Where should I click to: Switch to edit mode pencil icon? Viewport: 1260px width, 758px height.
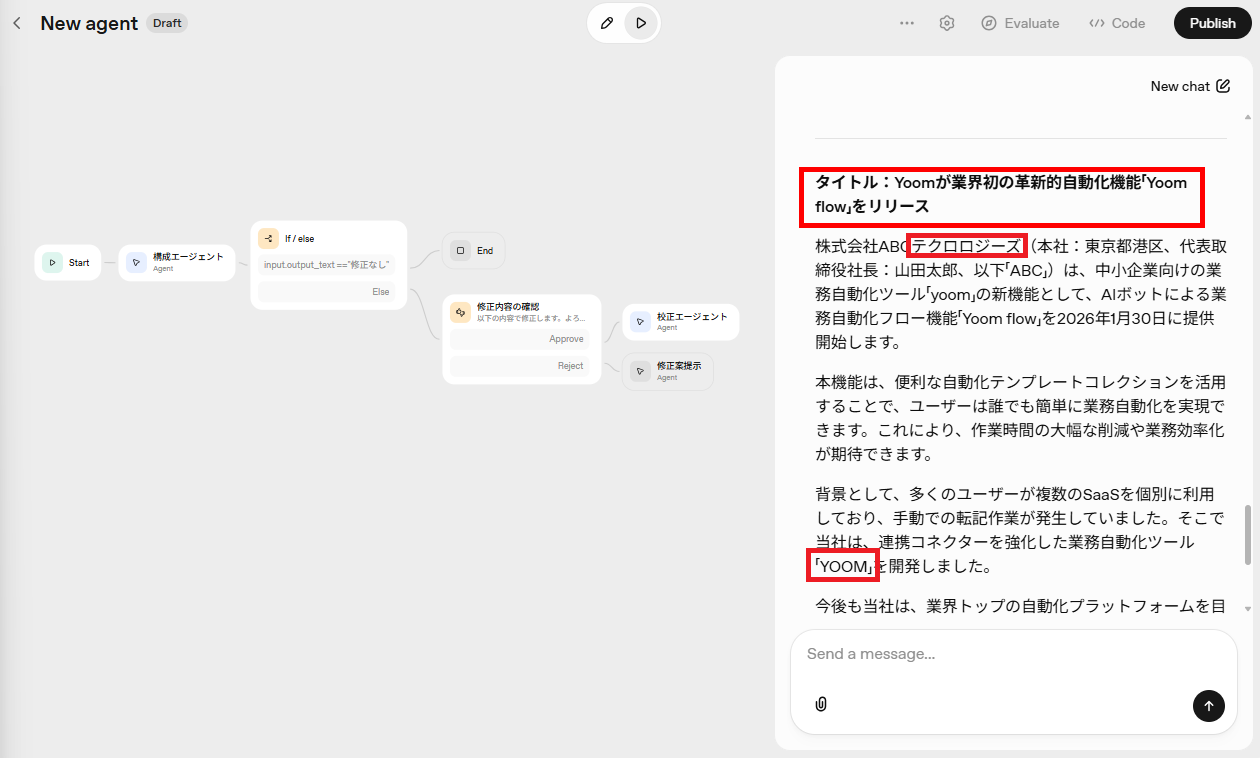coord(606,23)
